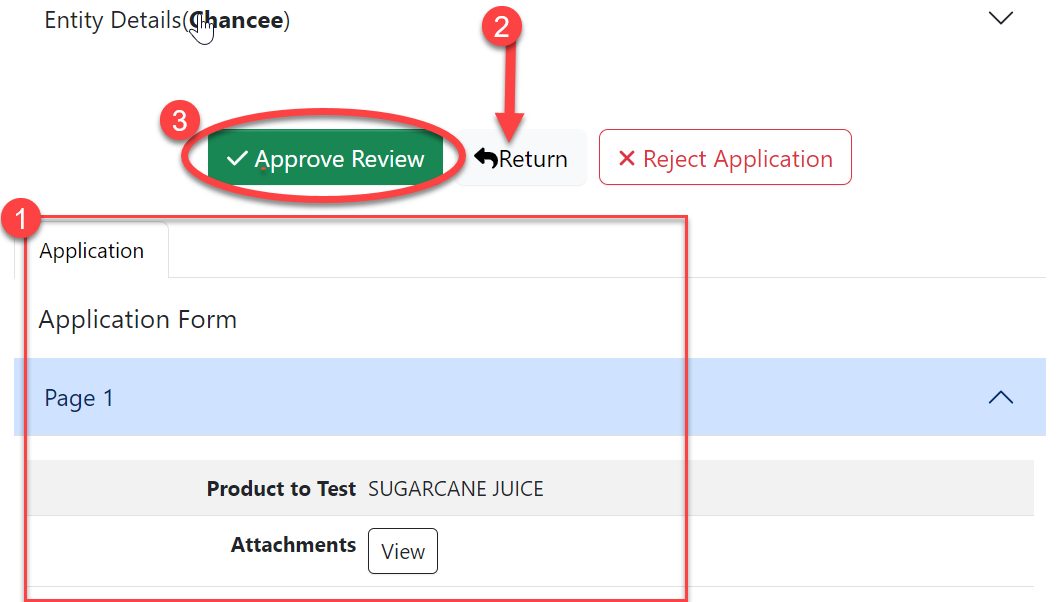
Task: Click the Product to Test label
Action: [281, 489]
